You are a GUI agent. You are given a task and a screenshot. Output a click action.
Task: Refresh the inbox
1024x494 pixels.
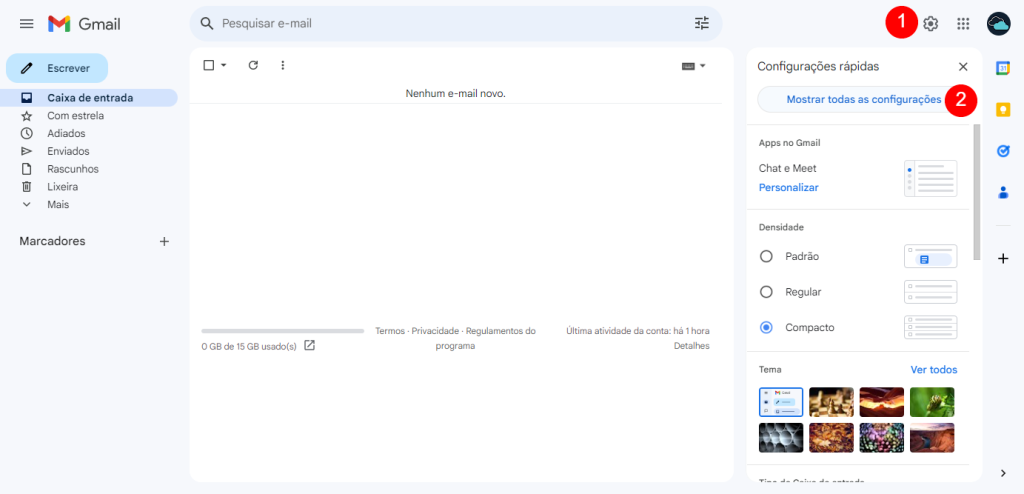coord(253,65)
